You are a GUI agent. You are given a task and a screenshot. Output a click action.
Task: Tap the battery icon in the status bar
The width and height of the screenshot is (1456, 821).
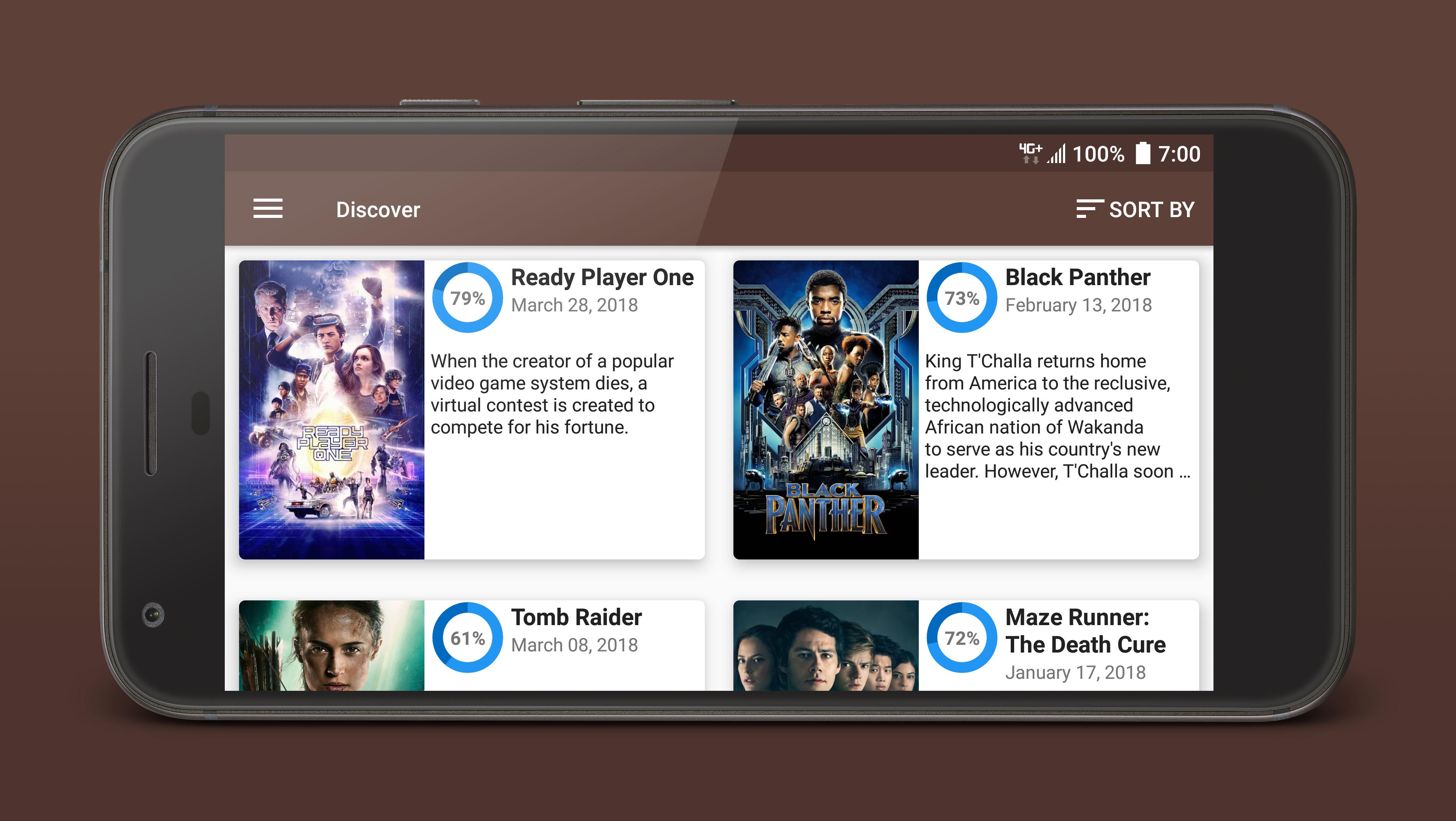tap(1143, 153)
